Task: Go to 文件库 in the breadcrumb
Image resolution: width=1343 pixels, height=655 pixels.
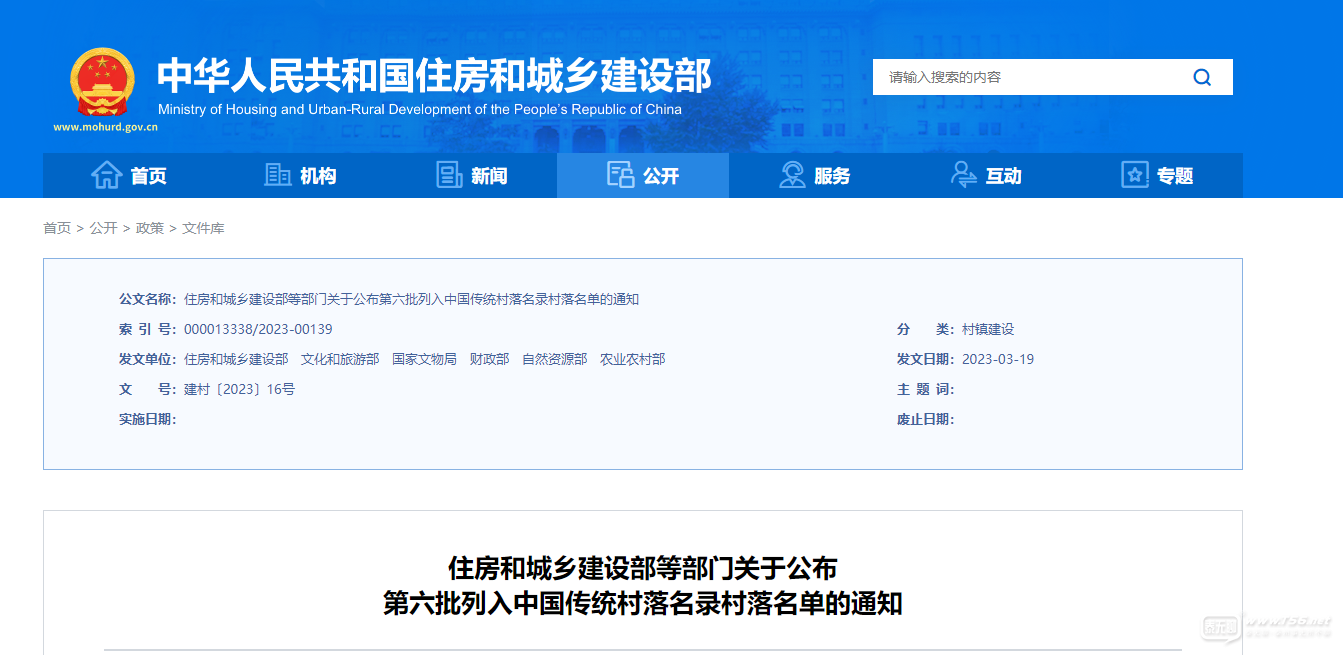Action: pos(204,228)
